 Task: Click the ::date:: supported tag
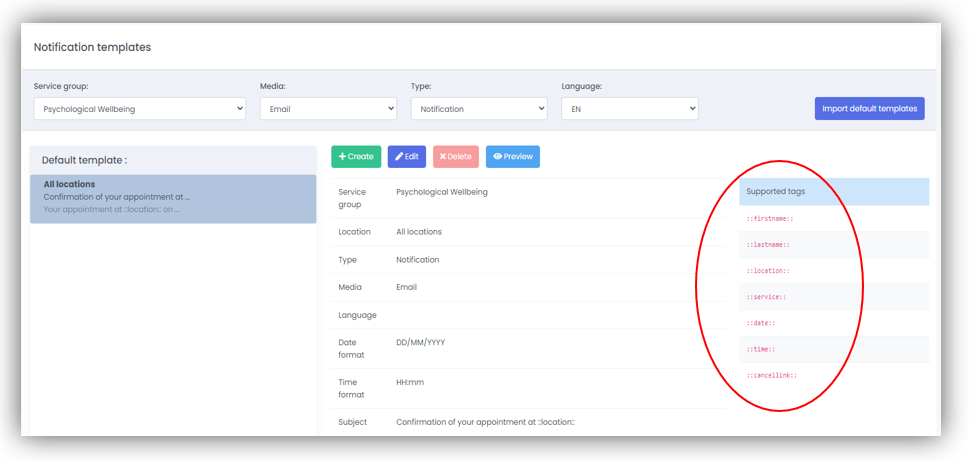pos(761,323)
